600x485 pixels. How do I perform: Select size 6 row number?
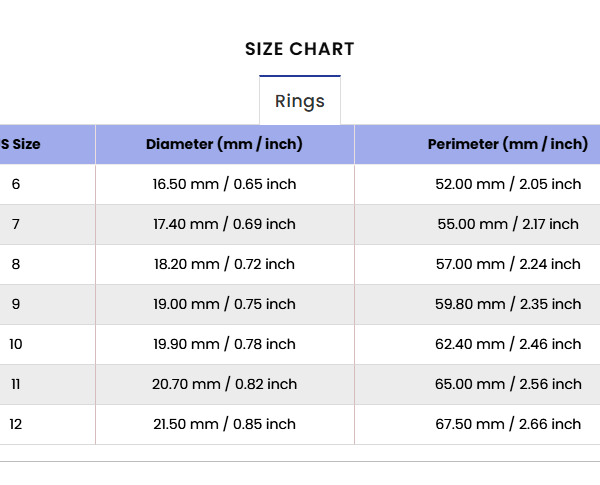(16, 184)
